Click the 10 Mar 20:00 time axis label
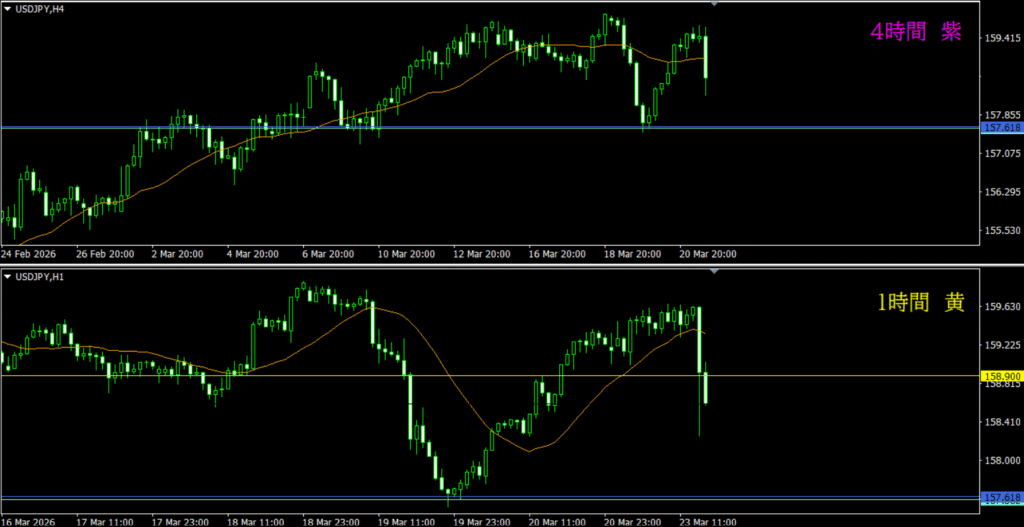 tap(405, 254)
